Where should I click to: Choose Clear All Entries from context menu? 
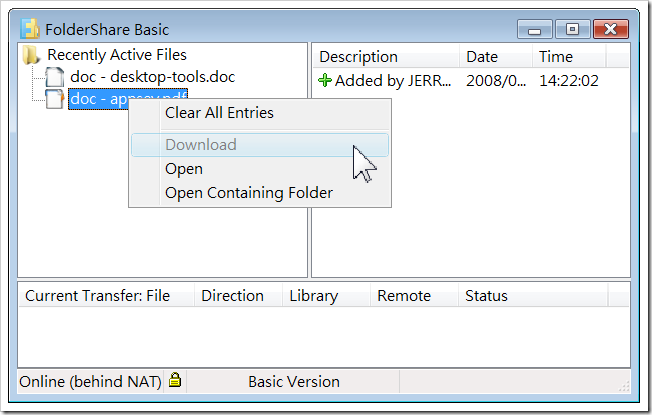260,113
